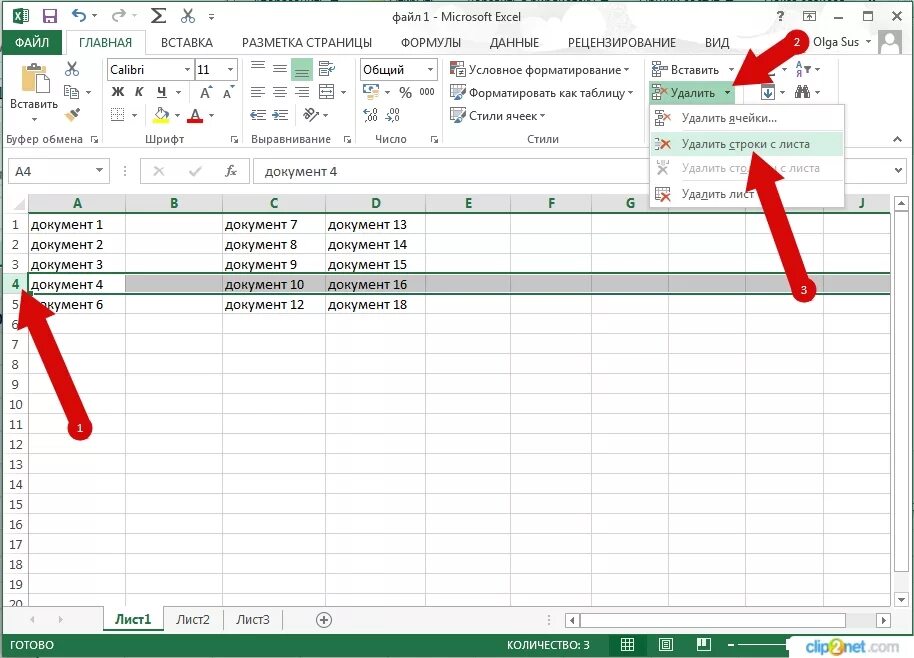Open fill color dropdown arrow
The width and height of the screenshot is (914, 658).
click(x=177, y=115)
